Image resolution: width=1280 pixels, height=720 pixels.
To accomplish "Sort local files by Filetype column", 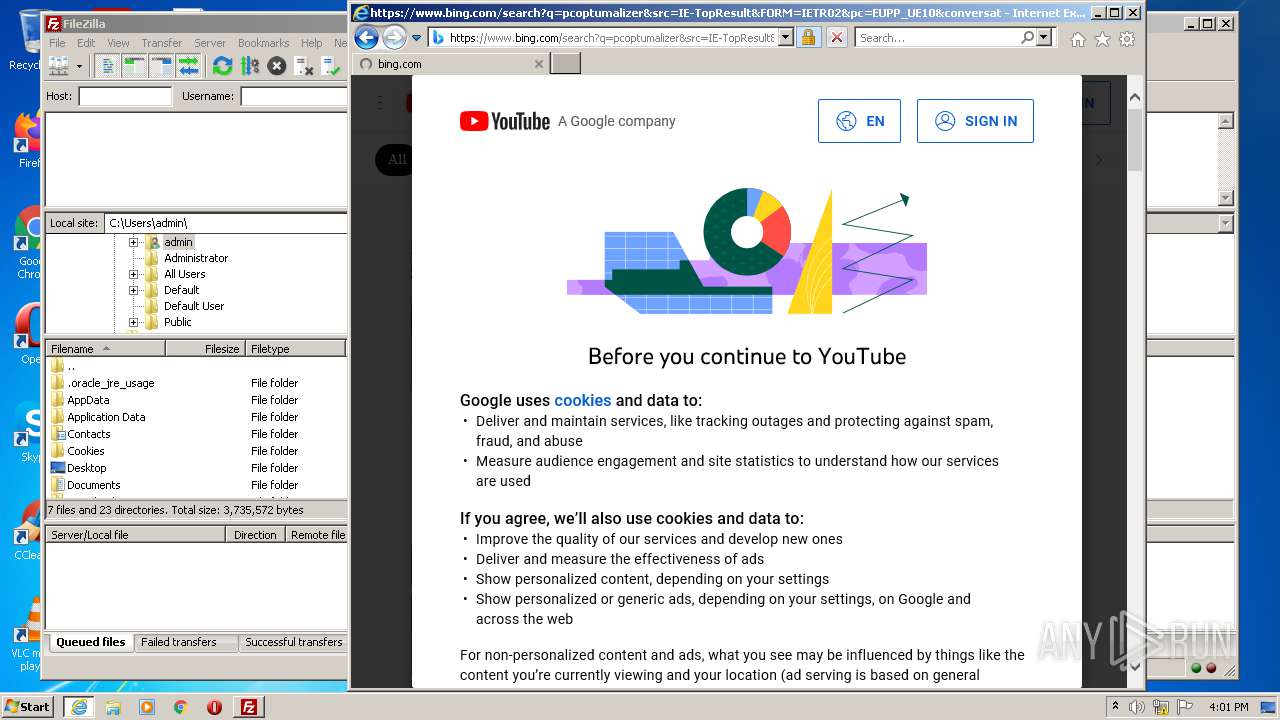I will (x=295, y=349).
